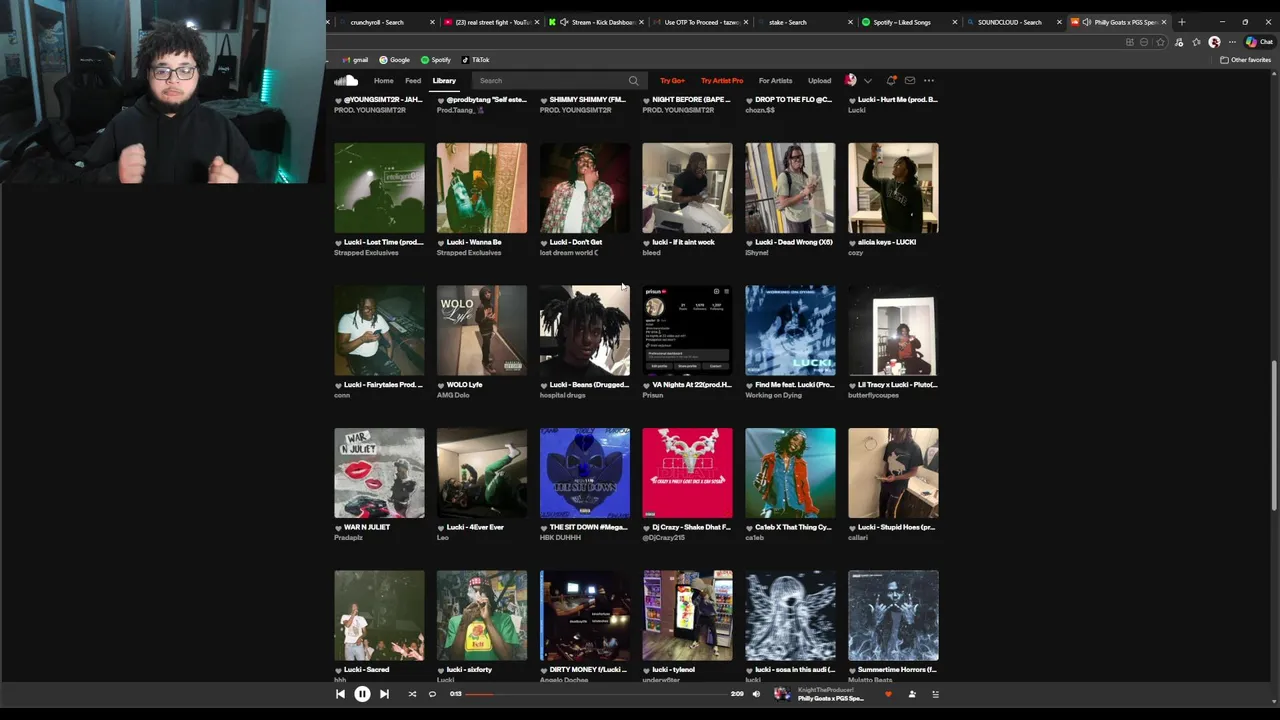Image resolution: width=1280 pixels, height=720 pixels.
Task: Open lucki - sixforty track artwork
Action: (x=482, y=616)
